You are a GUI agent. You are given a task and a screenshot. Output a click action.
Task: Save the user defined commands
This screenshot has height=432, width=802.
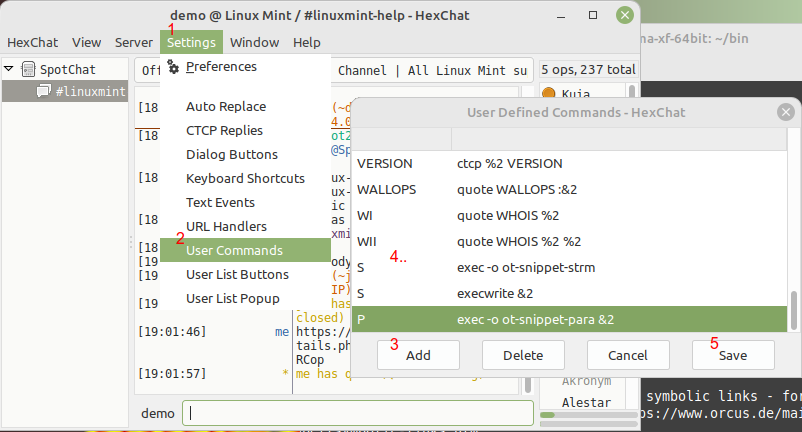[733, 355]
